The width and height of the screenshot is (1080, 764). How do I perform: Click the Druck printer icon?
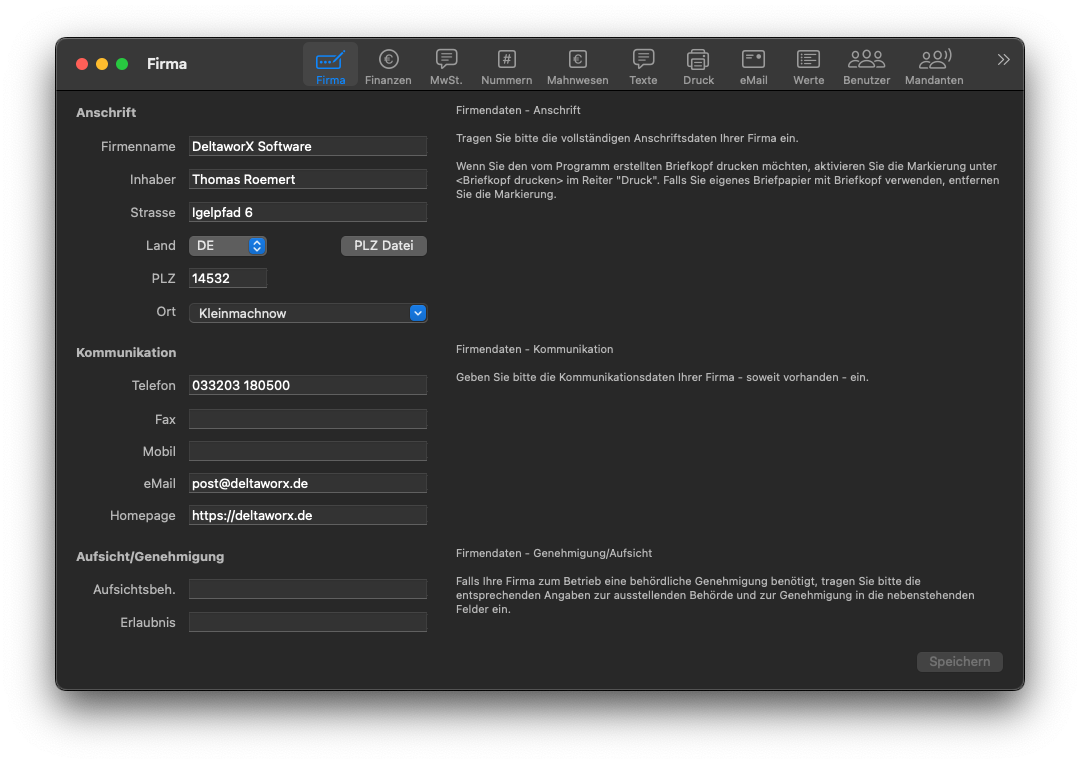coord(698,66)
